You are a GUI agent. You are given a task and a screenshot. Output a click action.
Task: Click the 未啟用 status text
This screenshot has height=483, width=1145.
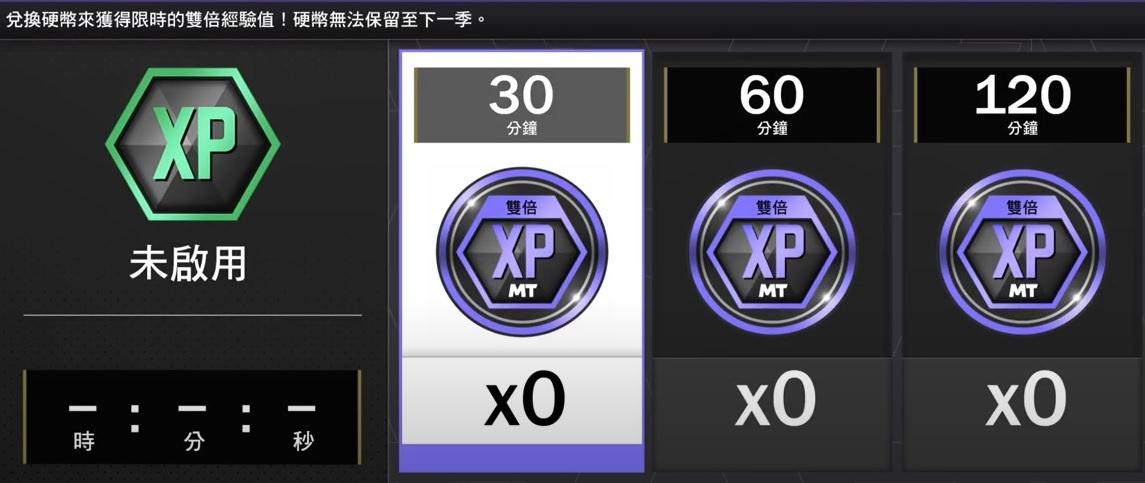click(188, 265)
